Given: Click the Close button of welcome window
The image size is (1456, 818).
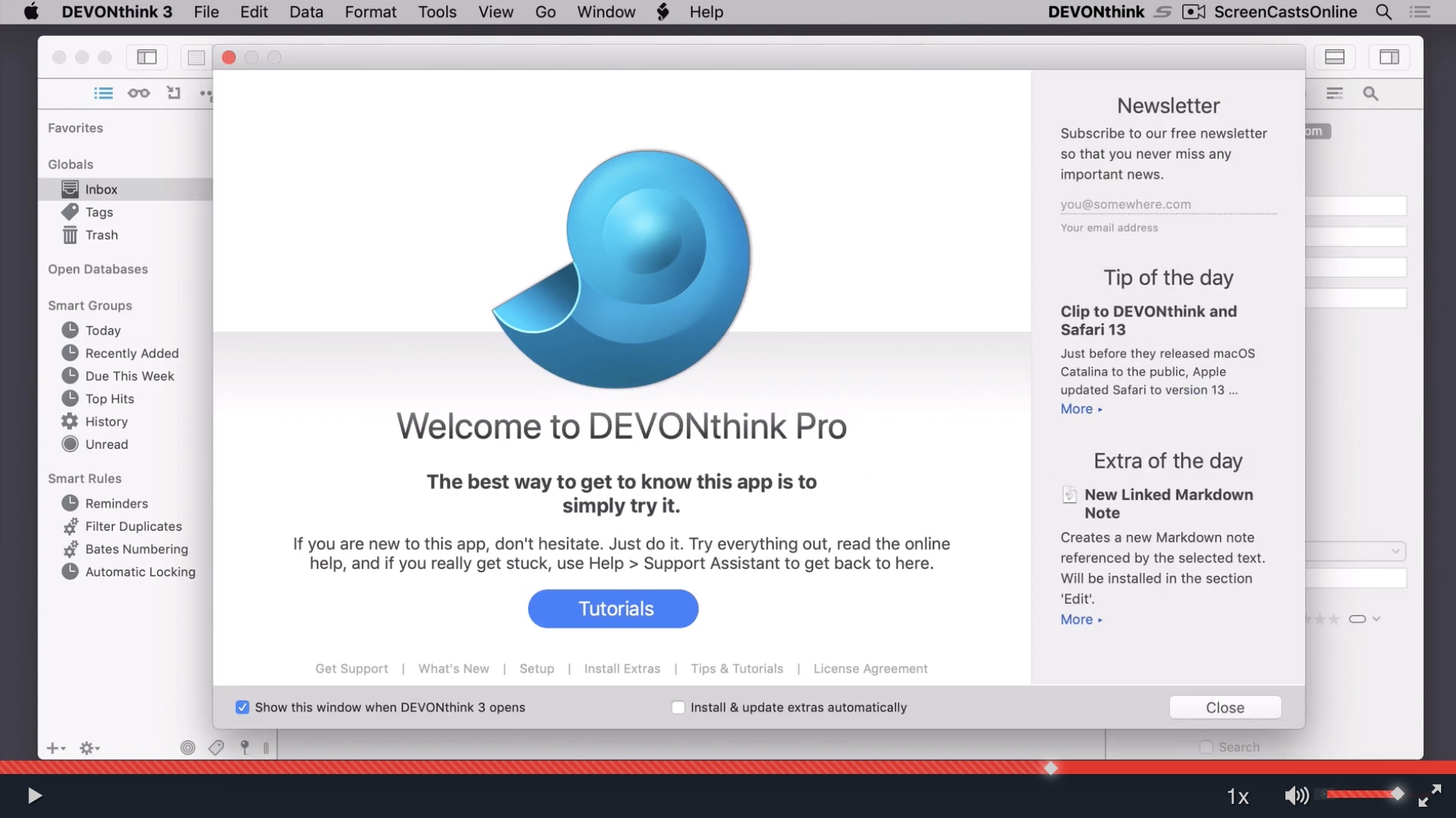Looking at the screenshot, I should tap(1225, 707).
